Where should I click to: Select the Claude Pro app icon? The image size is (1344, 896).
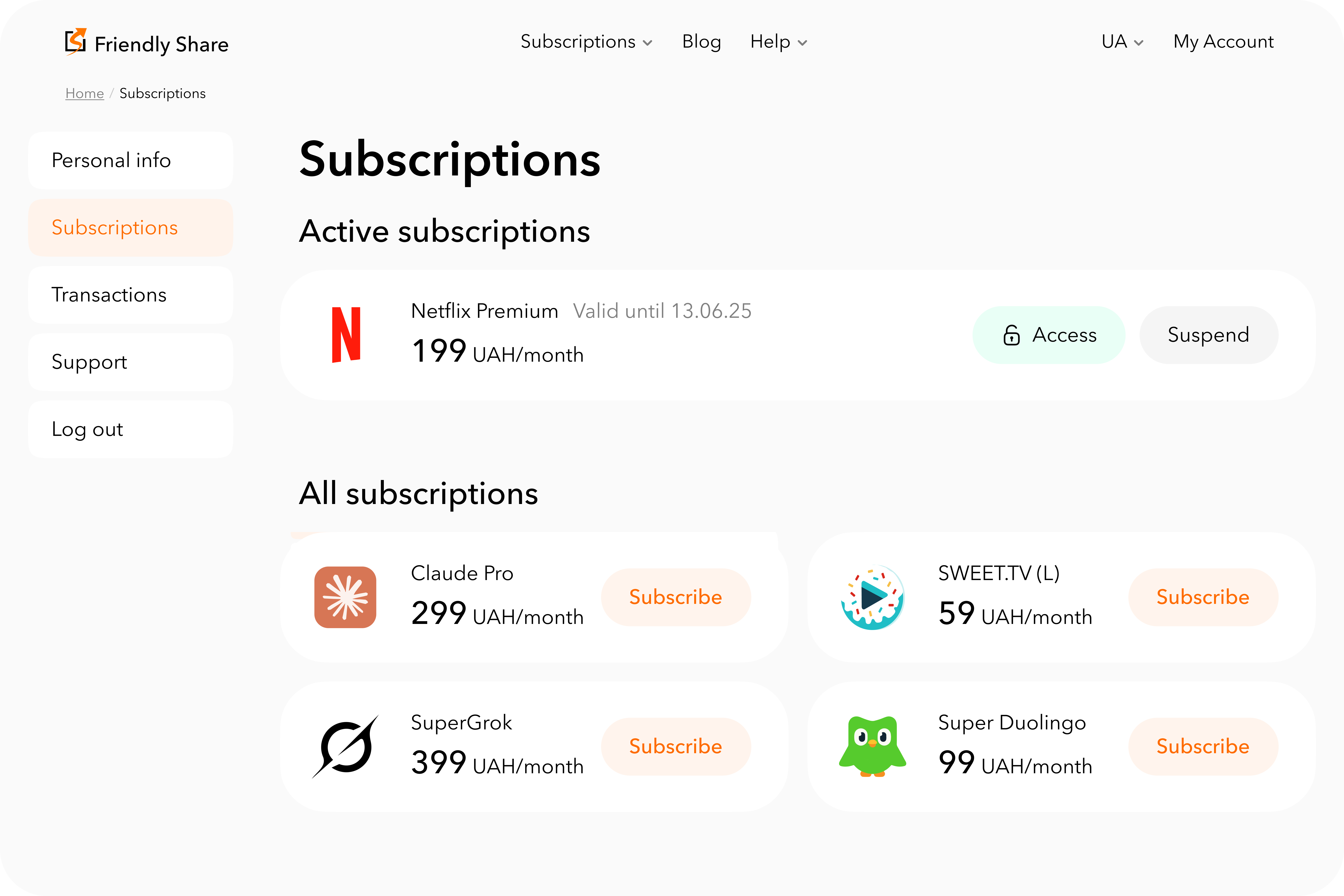345,597
